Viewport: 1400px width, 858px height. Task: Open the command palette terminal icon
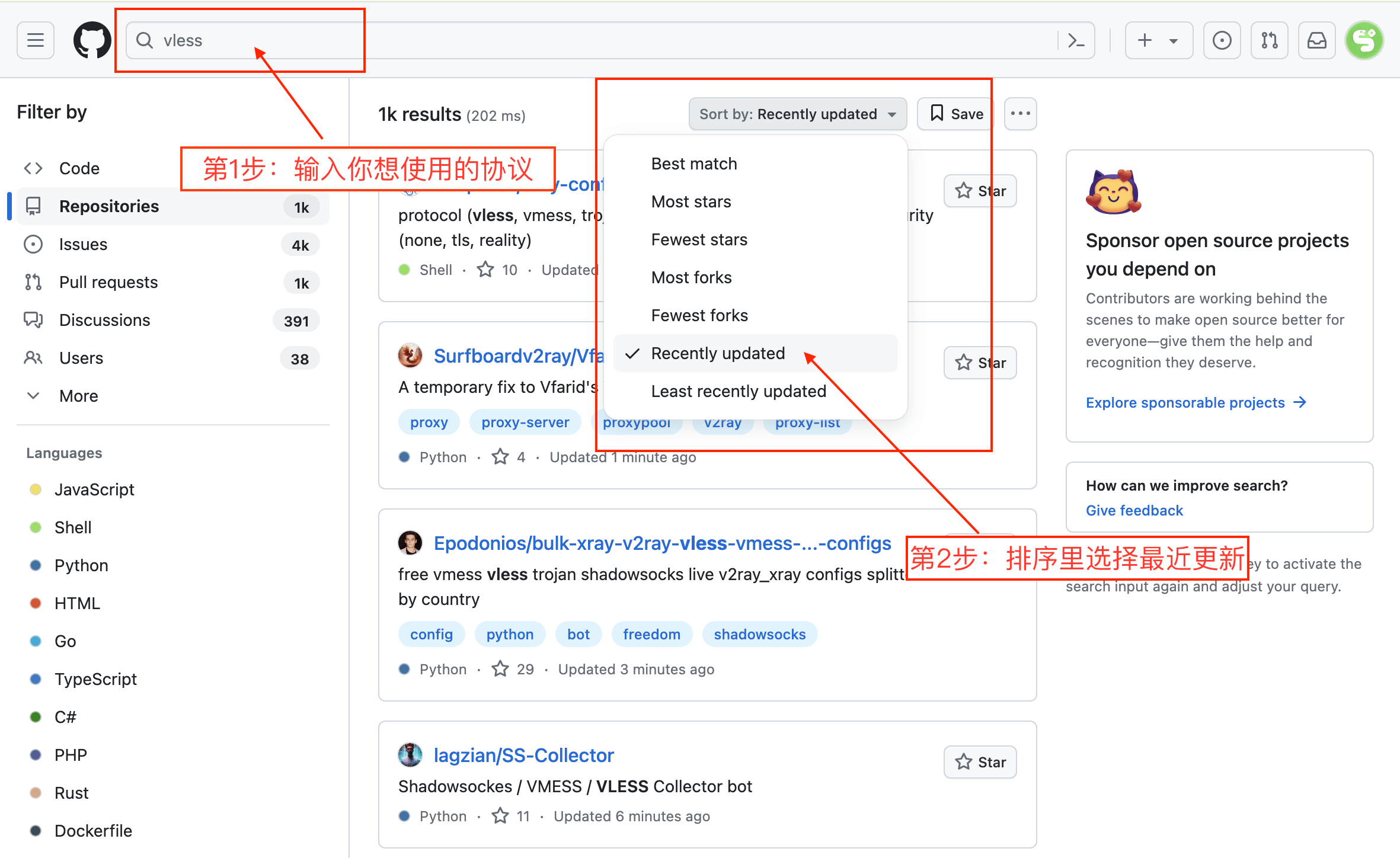(x=1076, y=40)
